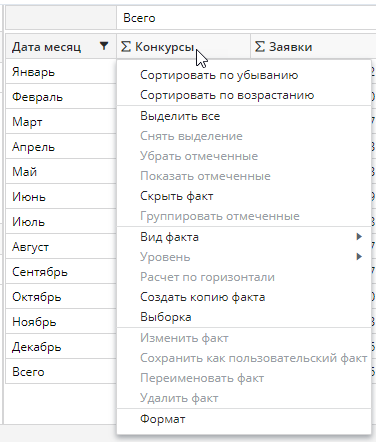Select the Январь row

[61, 72]
